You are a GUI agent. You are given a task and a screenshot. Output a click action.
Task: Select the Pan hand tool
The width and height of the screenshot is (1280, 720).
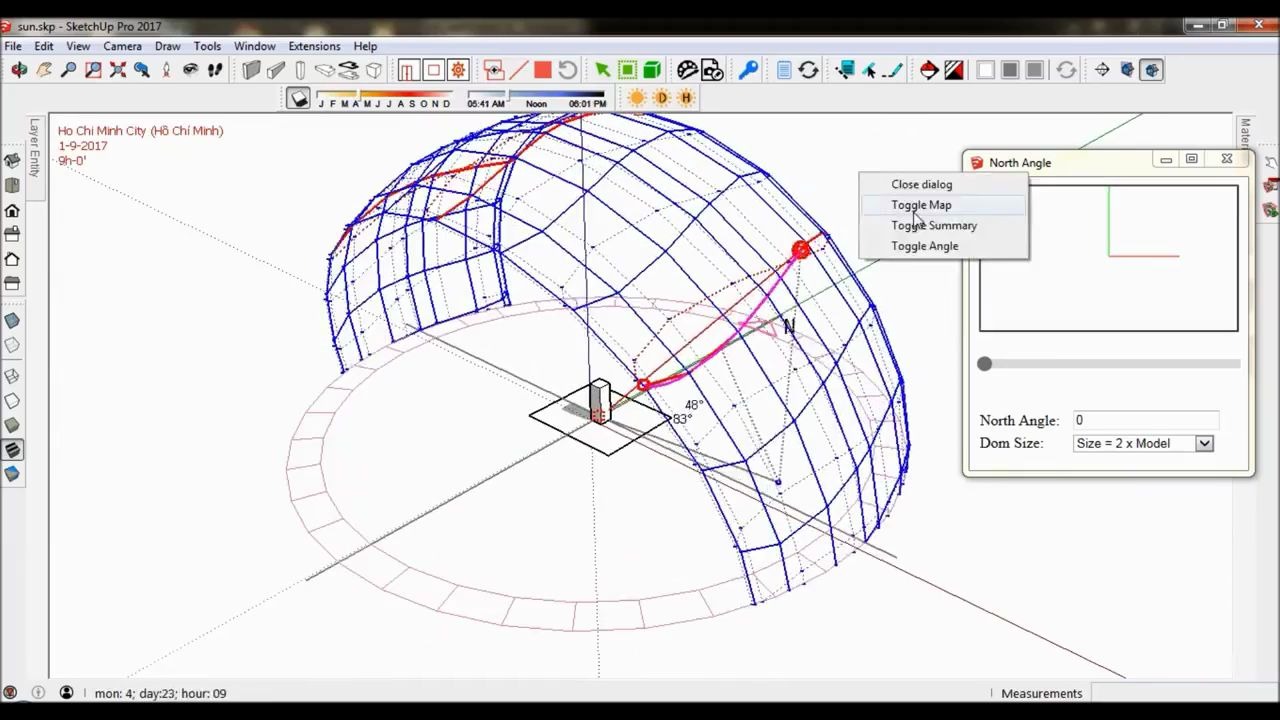pos(44,70)
